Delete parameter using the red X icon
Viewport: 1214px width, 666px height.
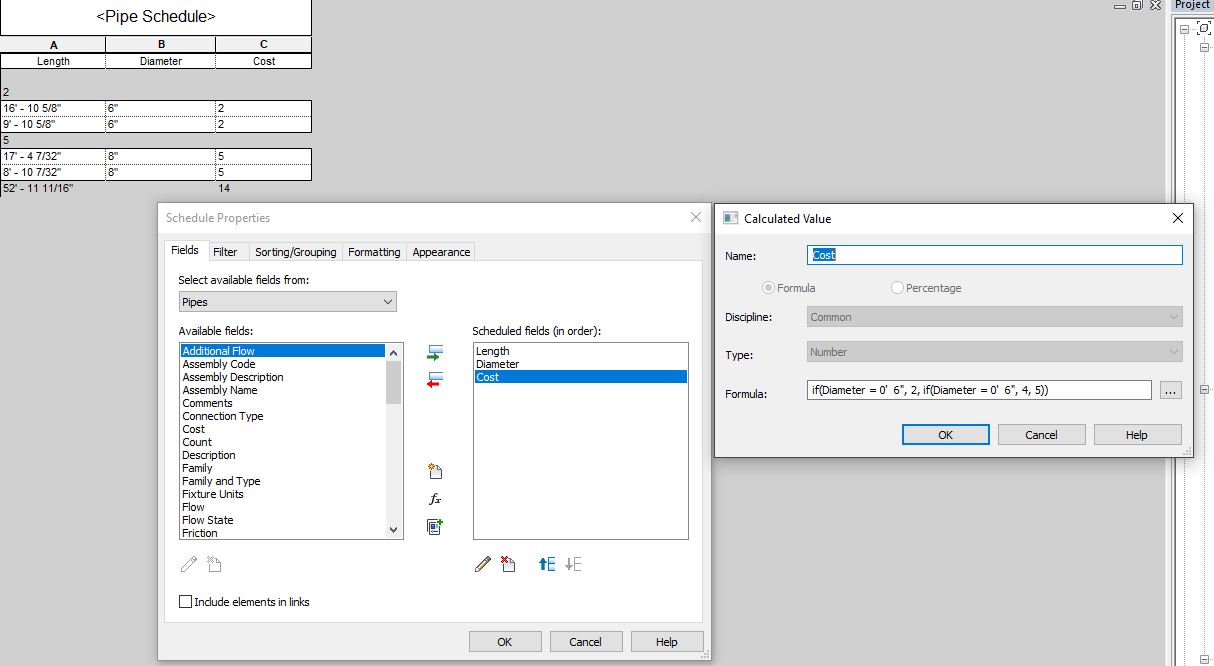coord(508,563)
